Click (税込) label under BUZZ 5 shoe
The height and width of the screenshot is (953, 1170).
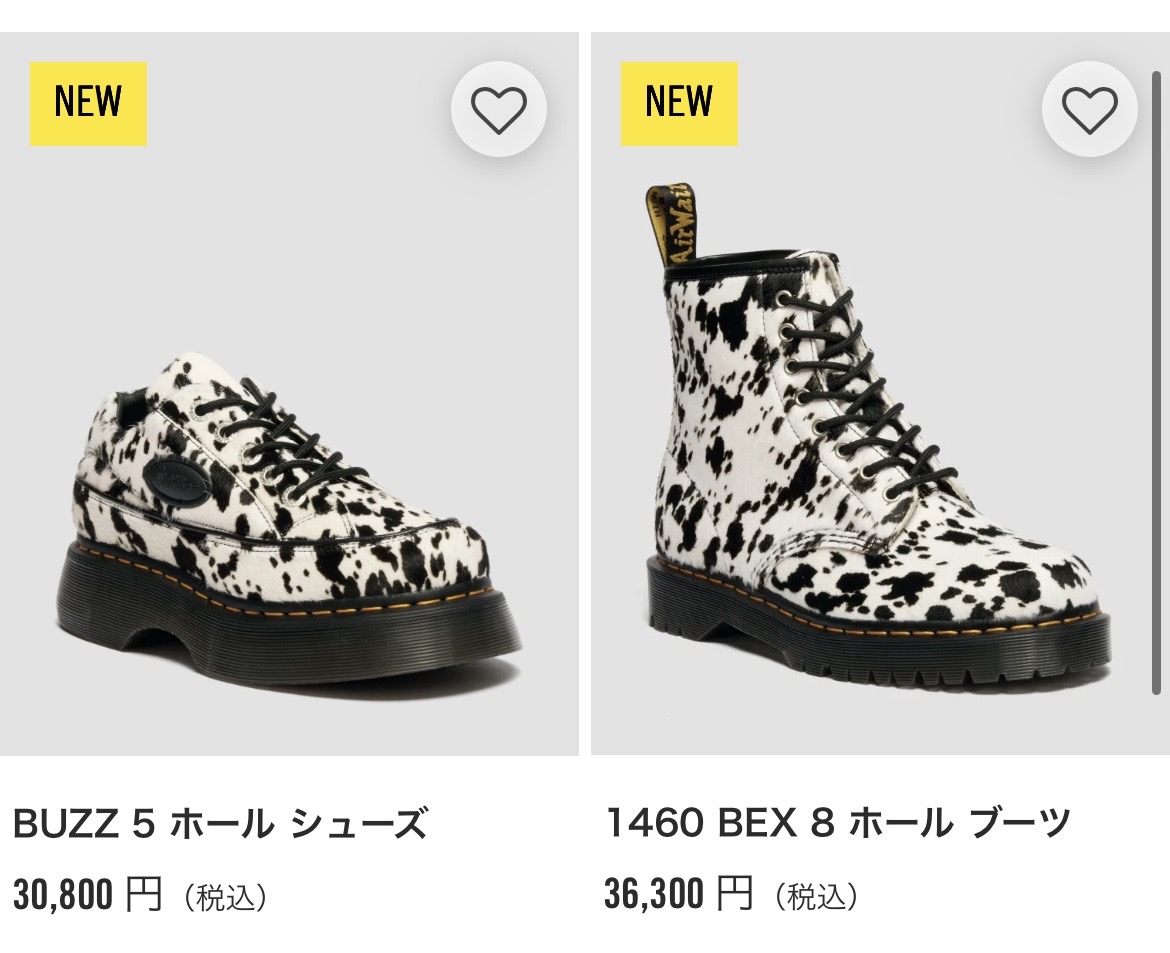225,896
